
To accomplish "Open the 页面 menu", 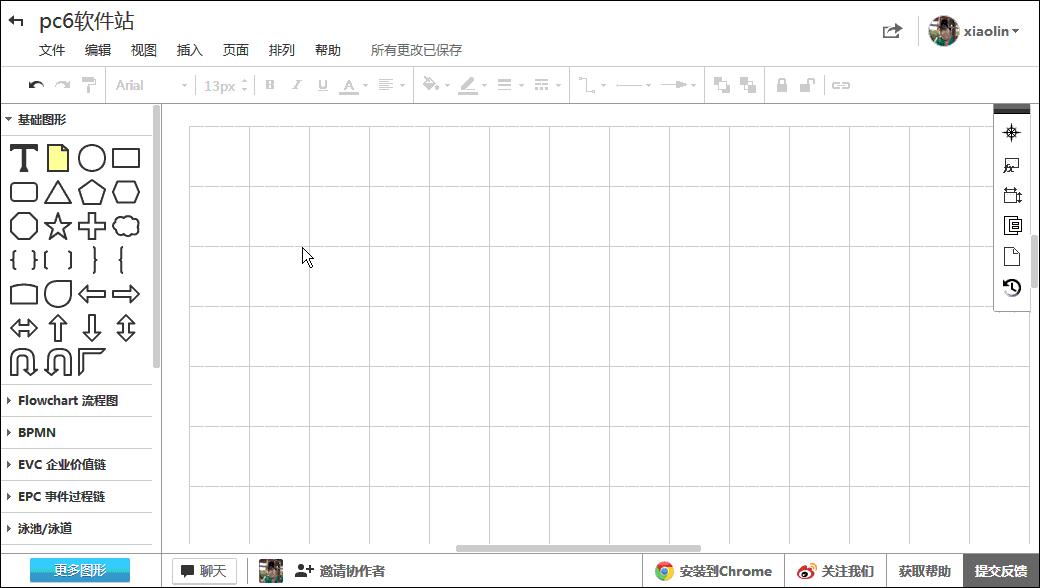I will point(235,50).
